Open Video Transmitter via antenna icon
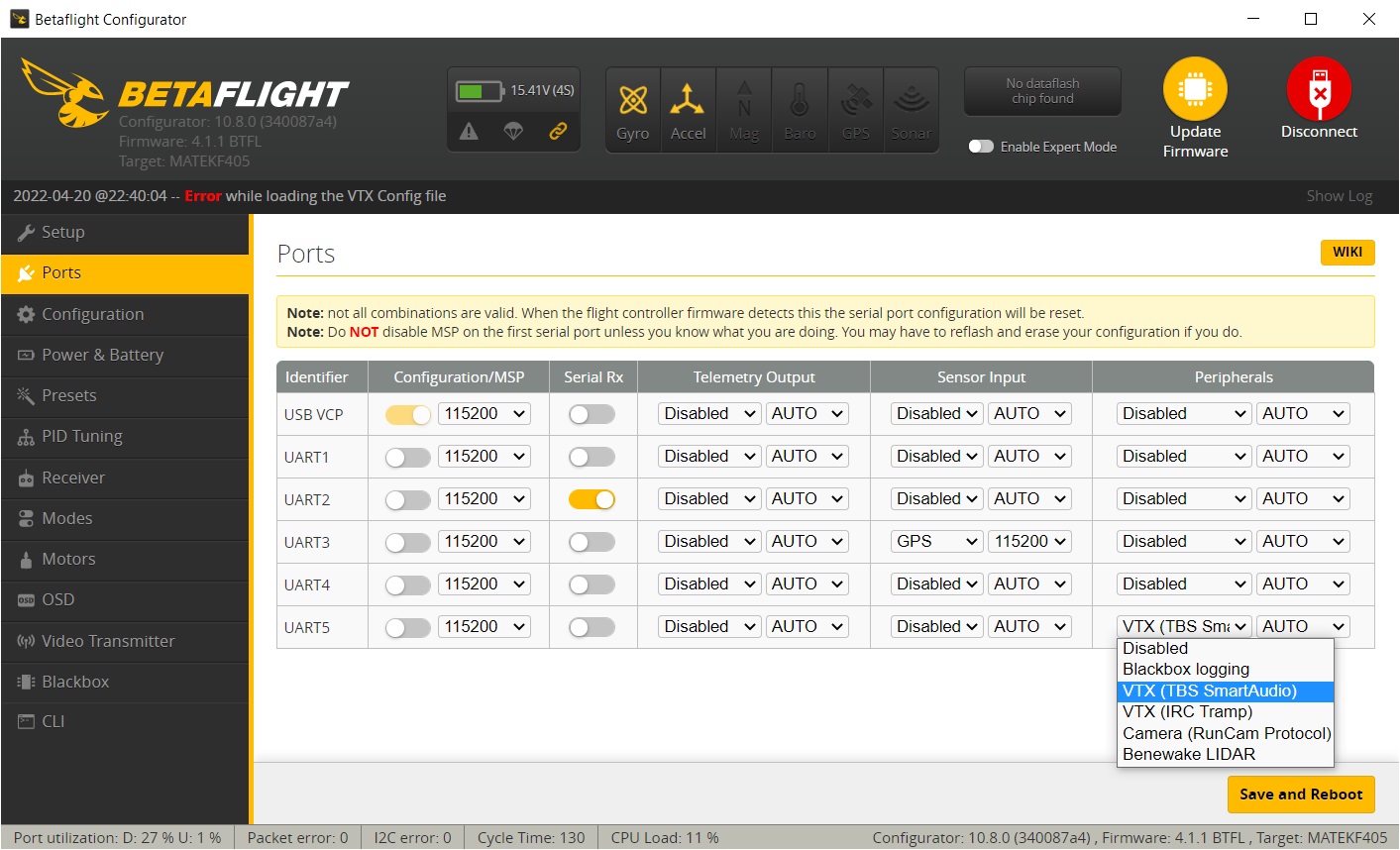 pos(27,641)
